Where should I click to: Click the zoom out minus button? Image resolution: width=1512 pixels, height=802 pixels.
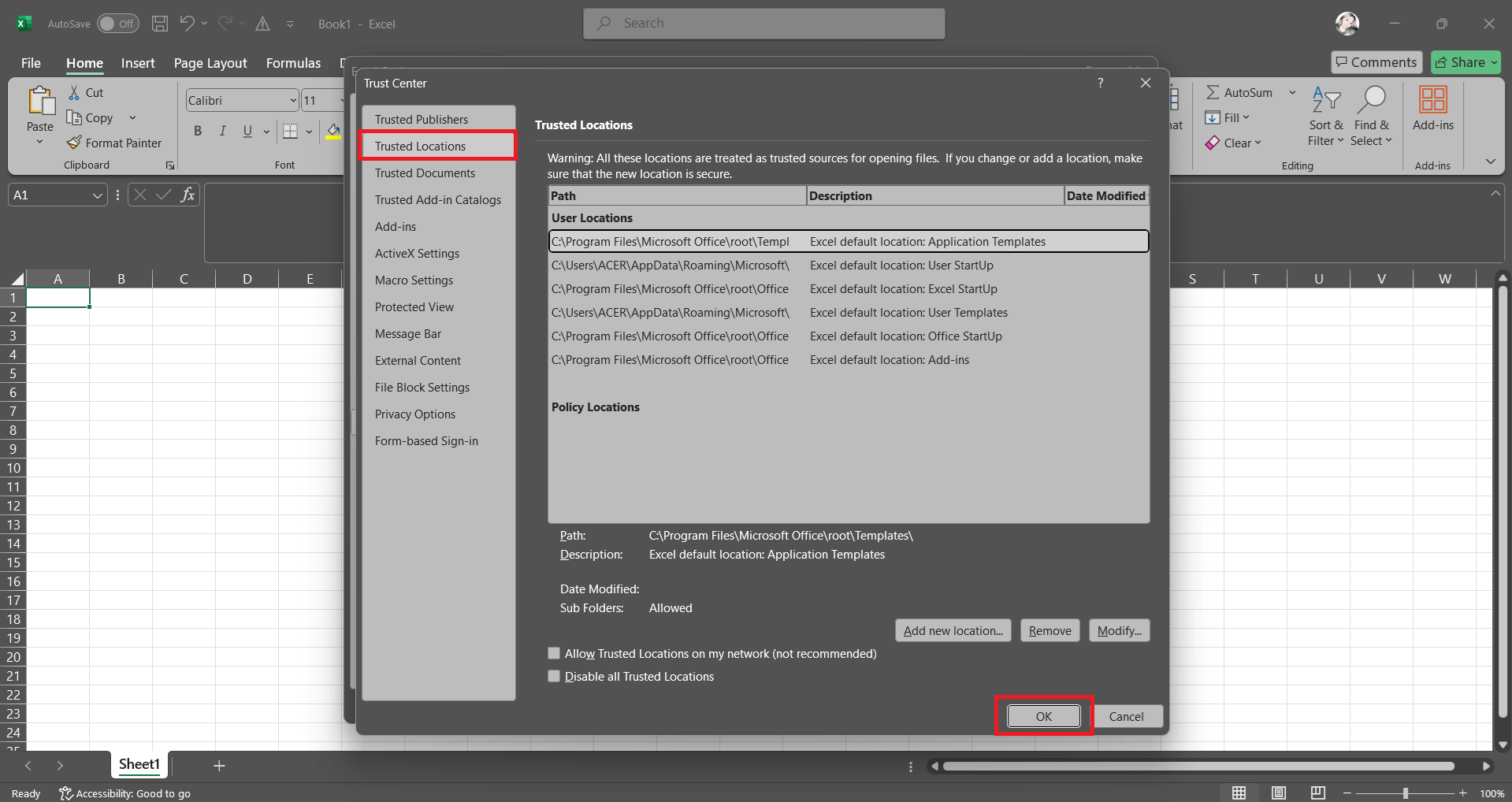pos(1347,793)
